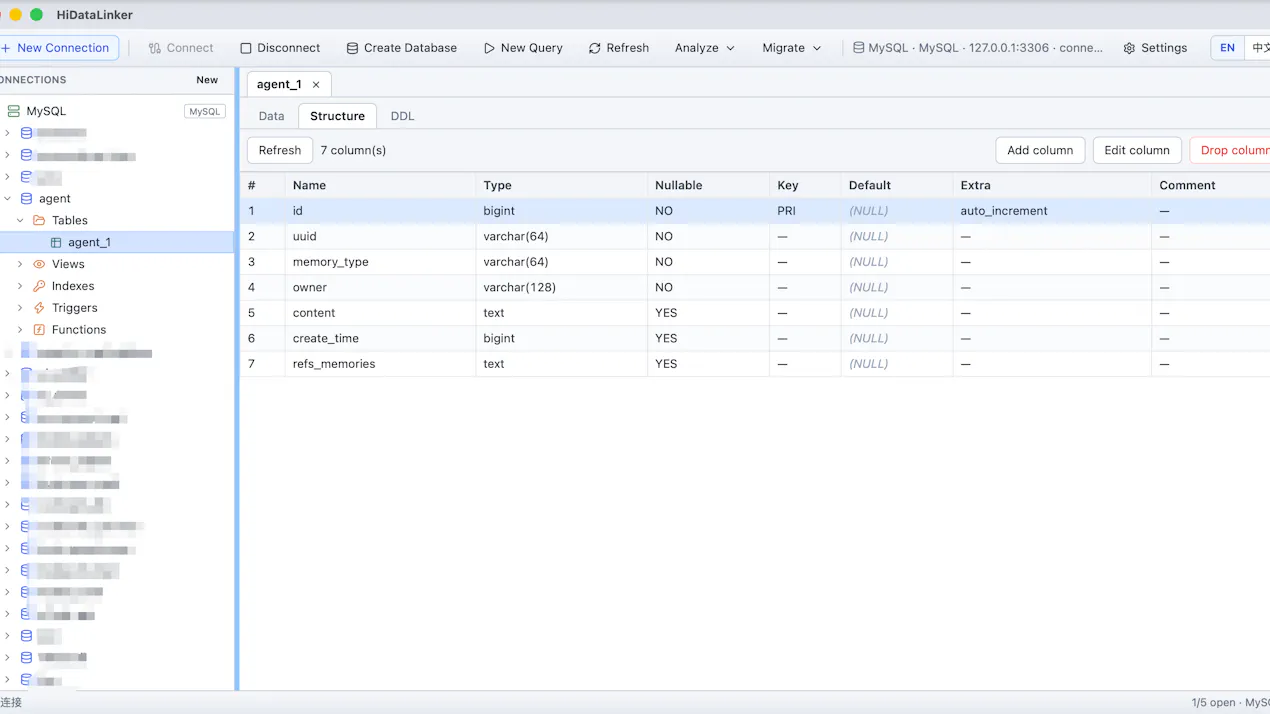1270x714 pixels.
Task: Click the Indexes key icon
Action: click(39, 286)
